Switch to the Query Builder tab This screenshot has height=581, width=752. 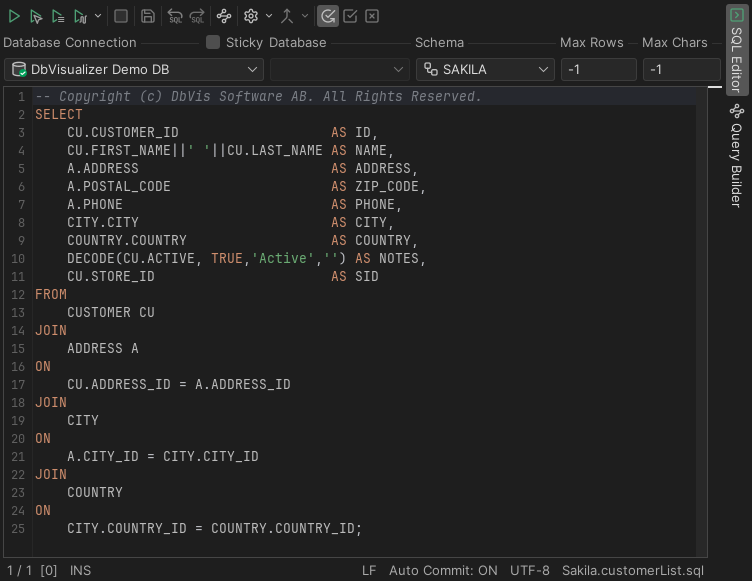pos(737,155)
